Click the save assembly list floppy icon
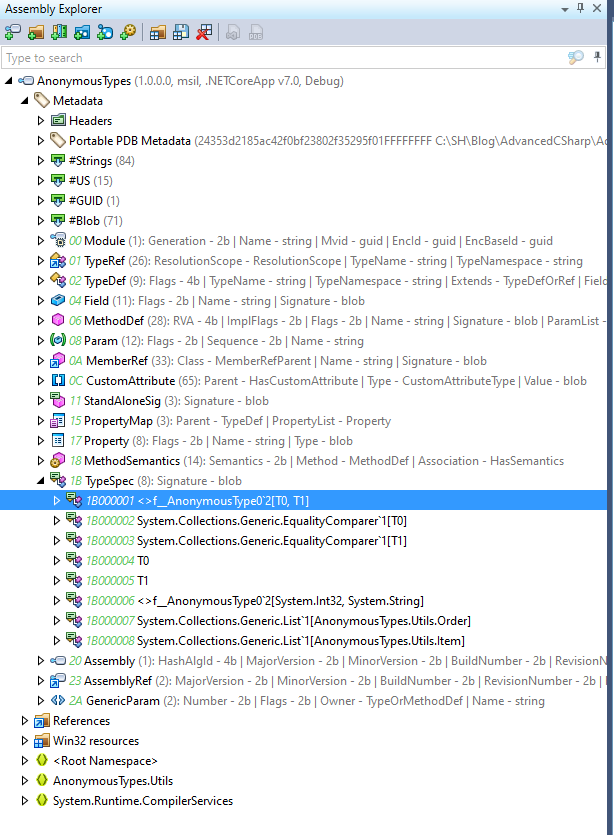This screenshot has width=614, height=835. pyautogui.click(x=181, y=32)
